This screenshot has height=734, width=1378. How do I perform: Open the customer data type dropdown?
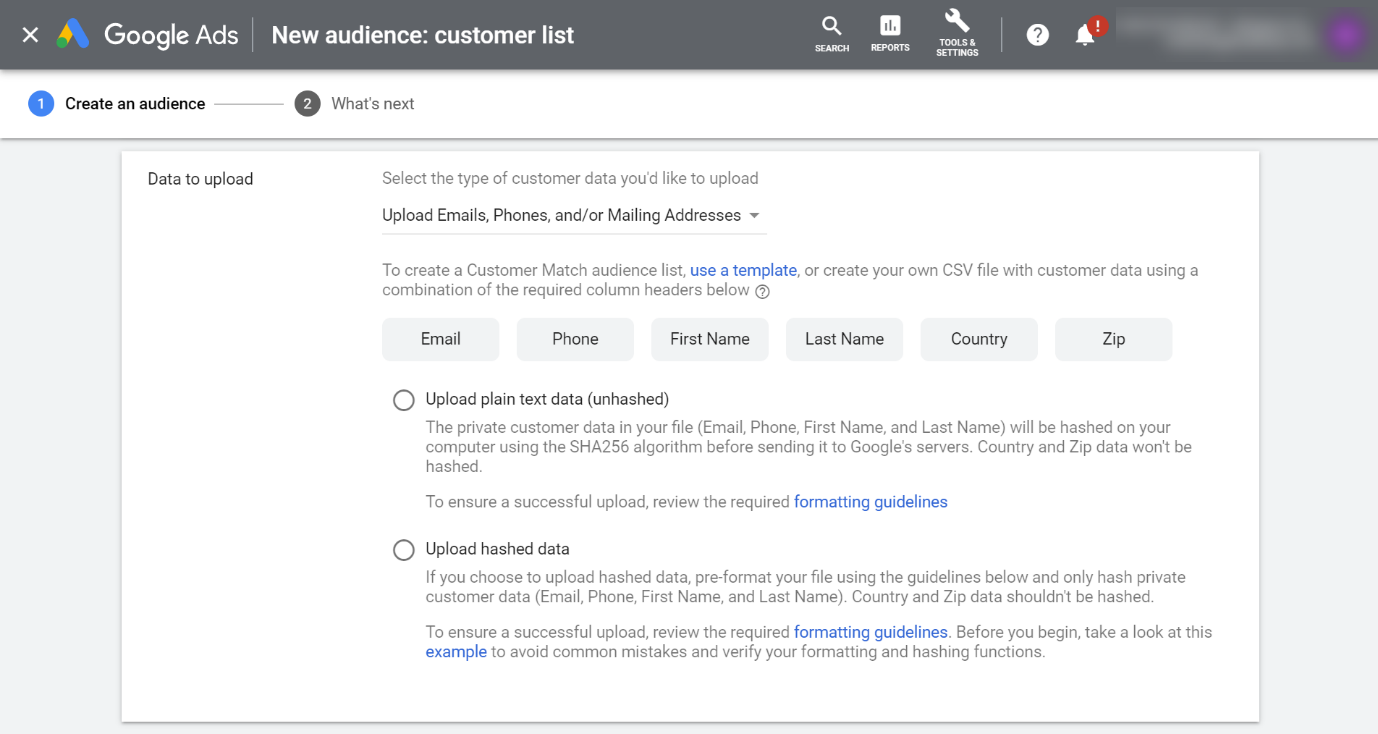click(574, 216)
